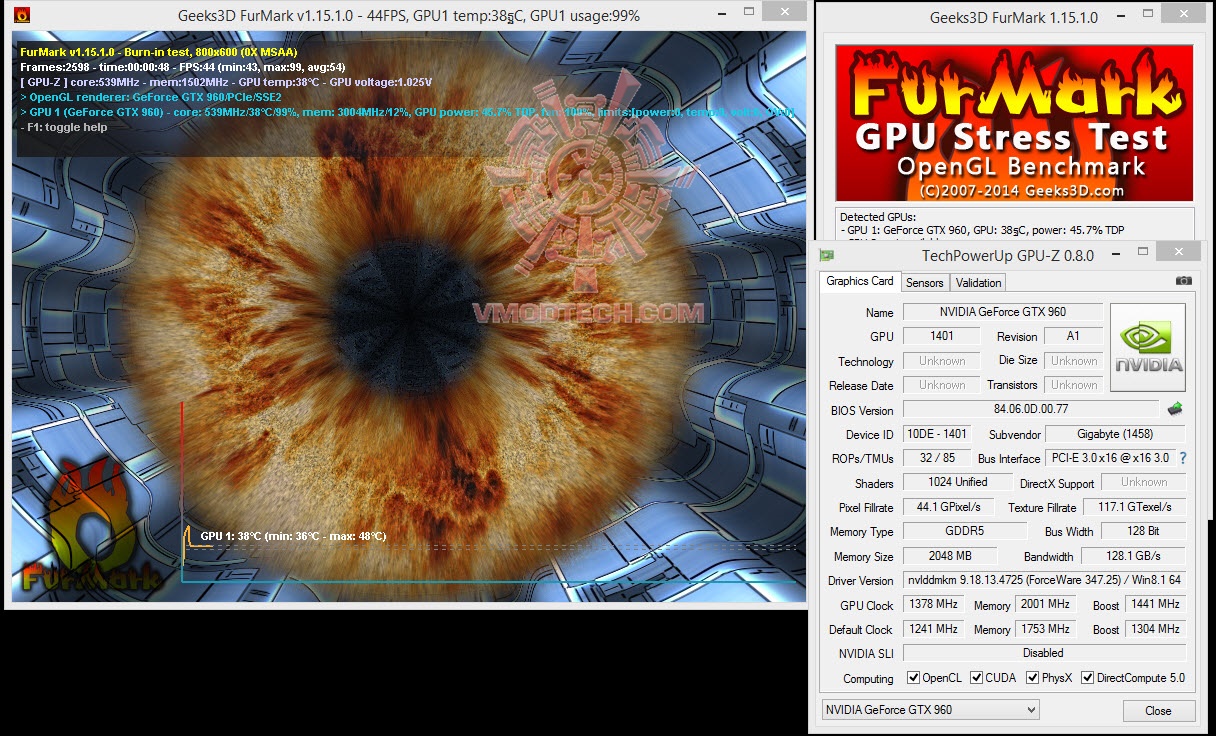The height and width of the screenshot is (736, 1216).
Task: Click the Revision A1 value
Action: click(x=1074, y=336)
